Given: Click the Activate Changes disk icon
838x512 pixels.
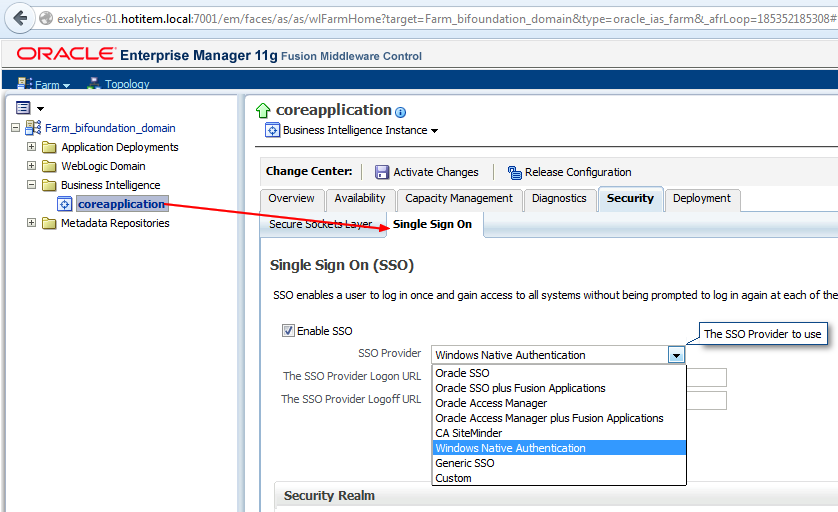Looking at the screenshot, I should pyautogui.click(x=382, y=172).
